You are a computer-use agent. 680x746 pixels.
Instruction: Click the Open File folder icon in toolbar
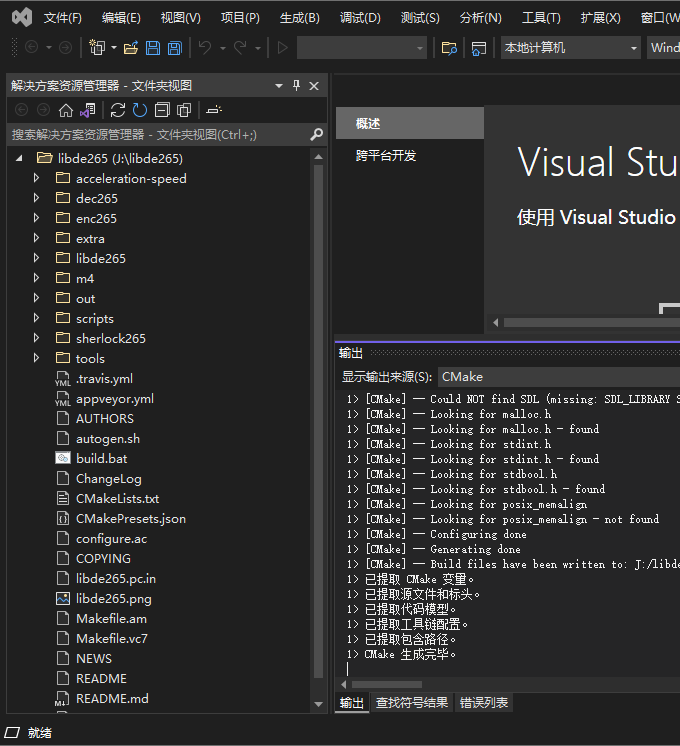(130, 48)
